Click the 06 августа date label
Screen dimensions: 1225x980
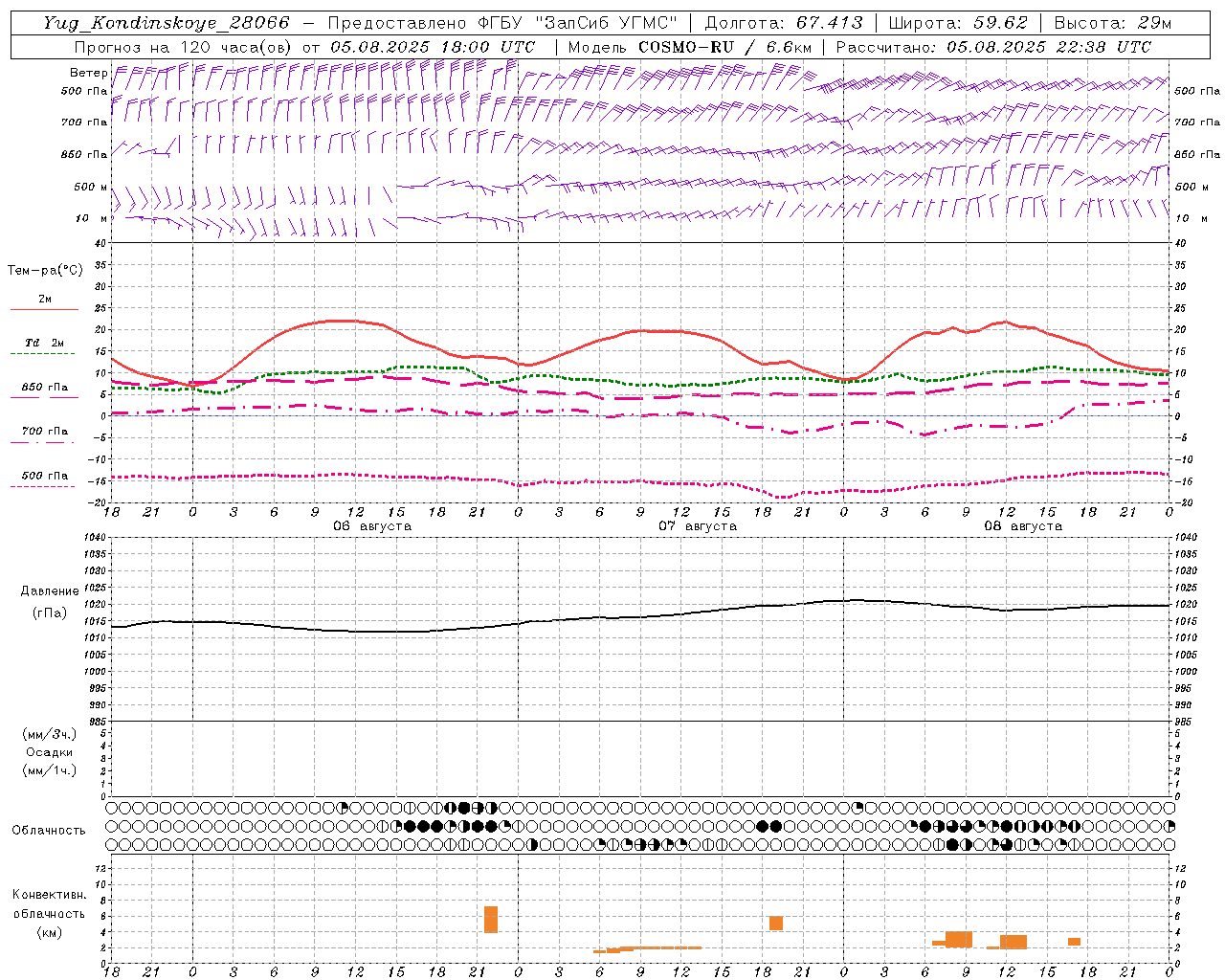[x=371, y=526]
